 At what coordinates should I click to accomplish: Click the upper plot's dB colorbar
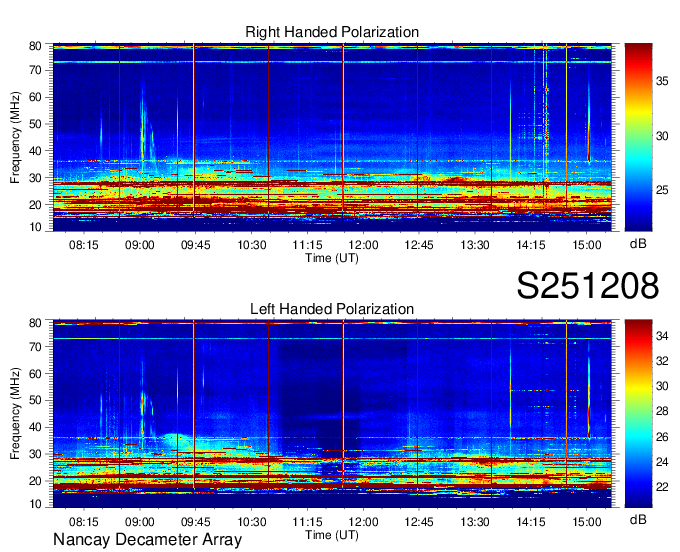[x=638, y=137]
